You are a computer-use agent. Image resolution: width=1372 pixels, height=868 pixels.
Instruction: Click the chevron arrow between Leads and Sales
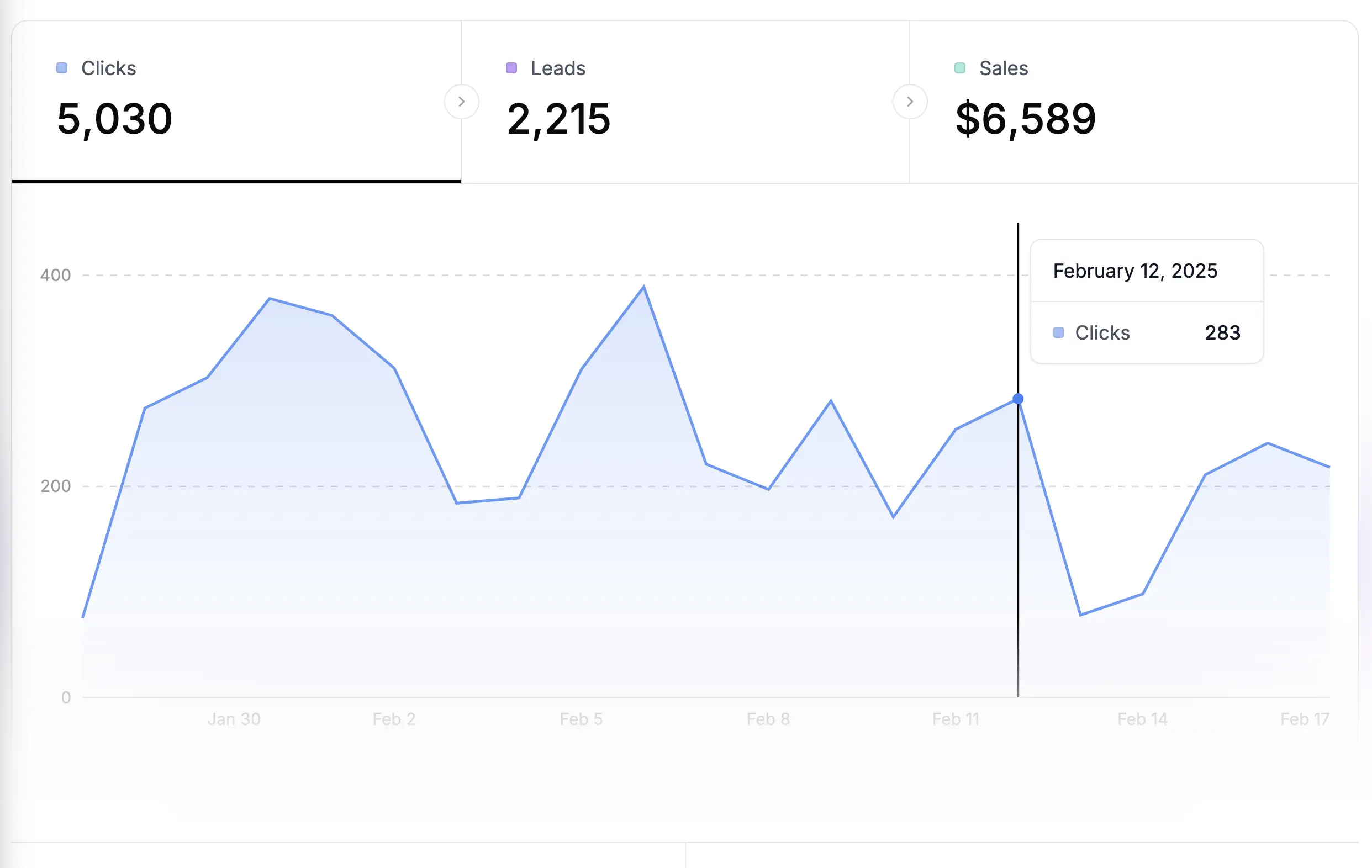tap(910, 102)
